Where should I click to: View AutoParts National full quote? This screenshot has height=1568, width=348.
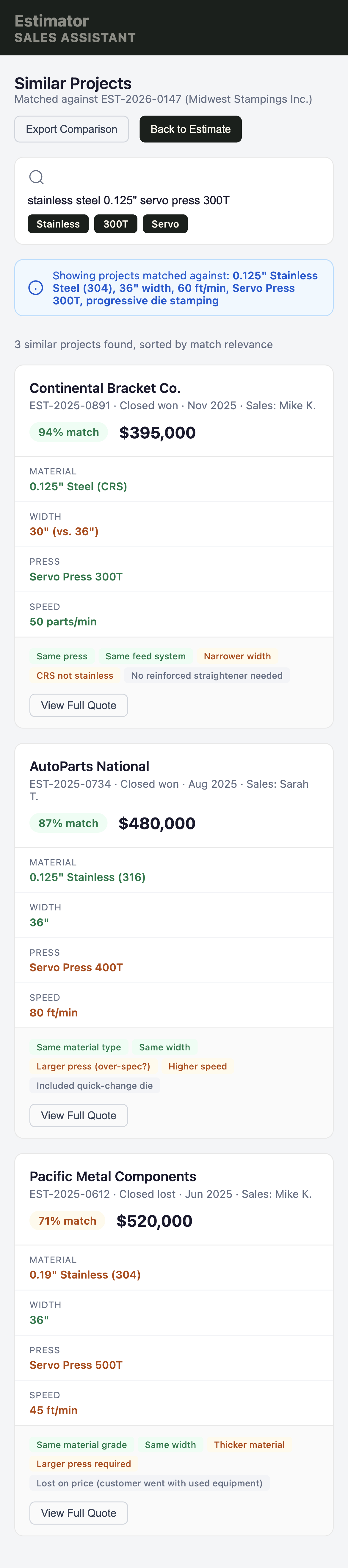coord(78,1115)
